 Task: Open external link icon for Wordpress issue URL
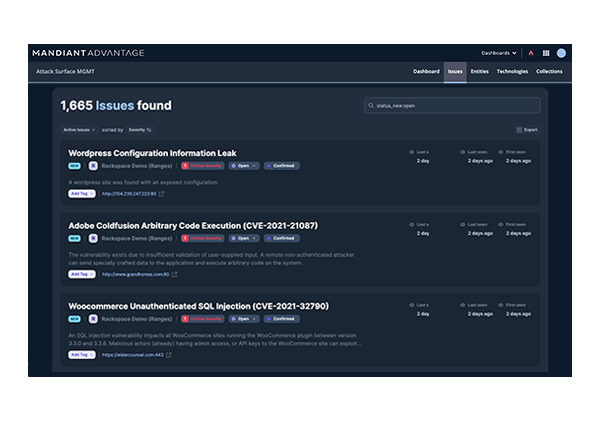161,194
